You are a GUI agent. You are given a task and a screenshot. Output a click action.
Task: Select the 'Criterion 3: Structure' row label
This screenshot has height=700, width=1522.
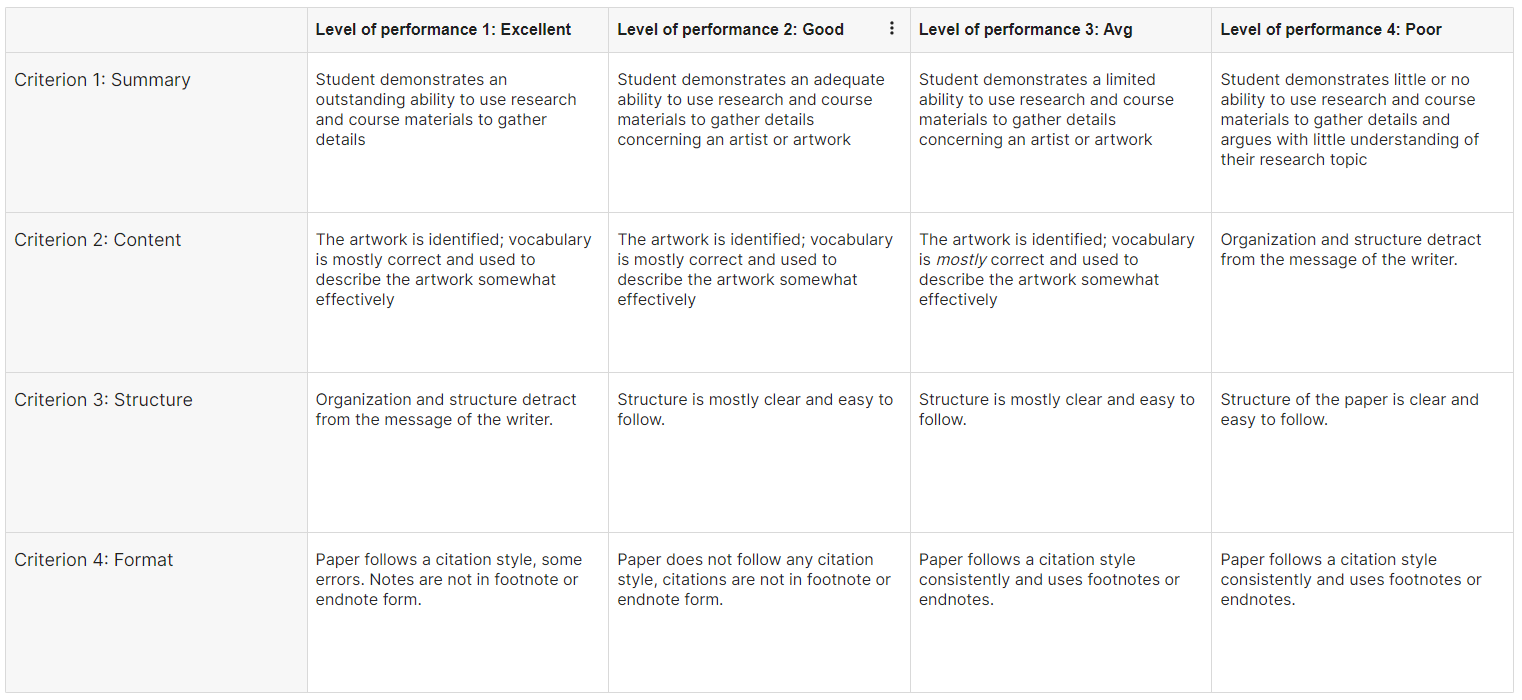(103, 400)
